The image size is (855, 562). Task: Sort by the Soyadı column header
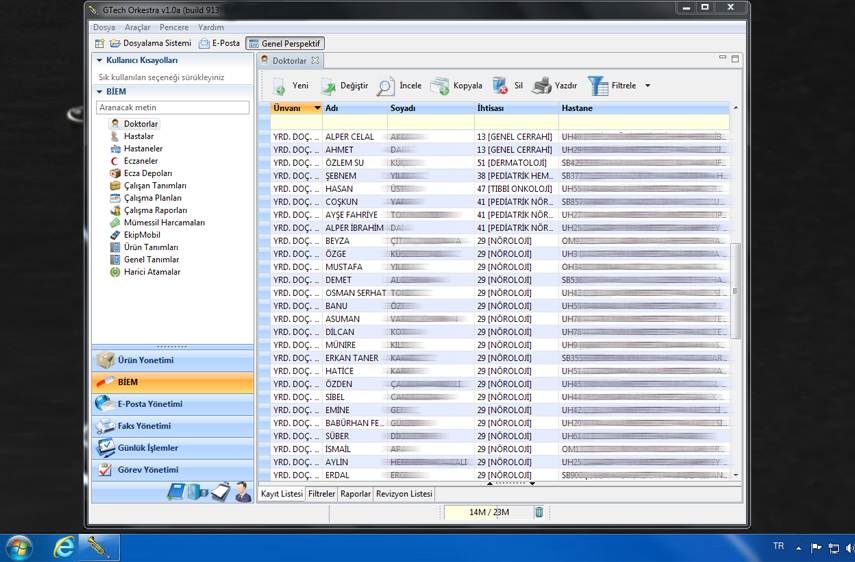[x=431, y=108]
